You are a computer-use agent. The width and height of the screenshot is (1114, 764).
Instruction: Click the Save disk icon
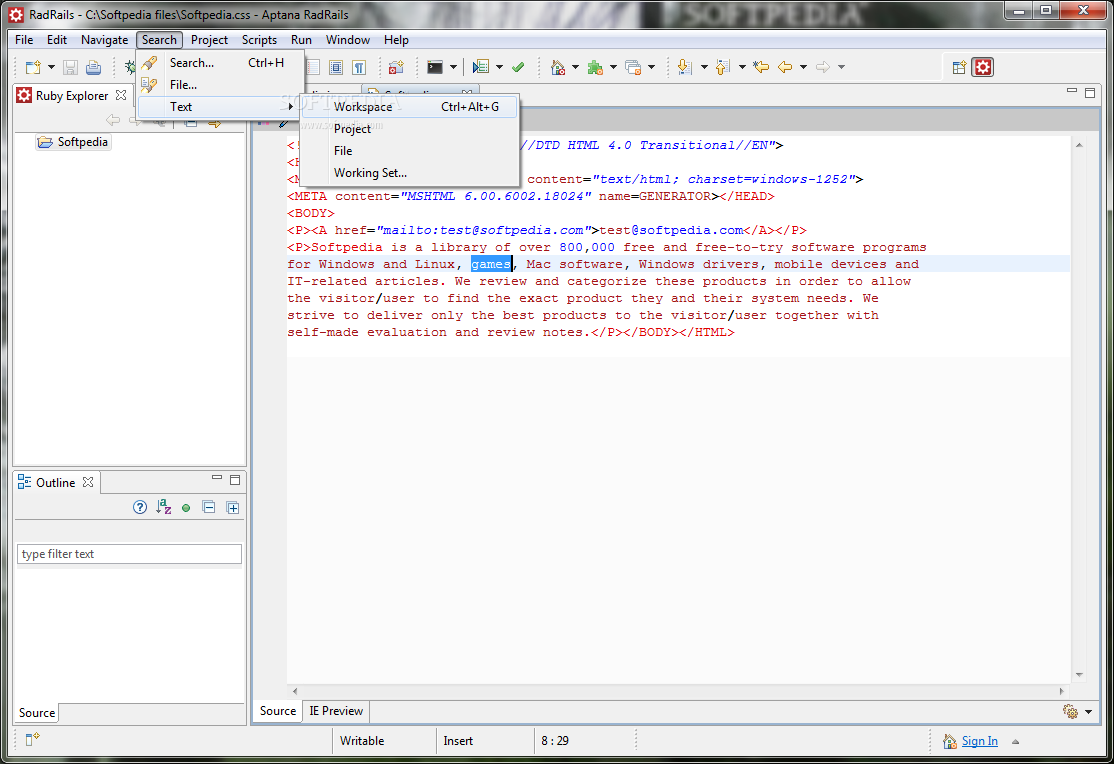(70, 68)
